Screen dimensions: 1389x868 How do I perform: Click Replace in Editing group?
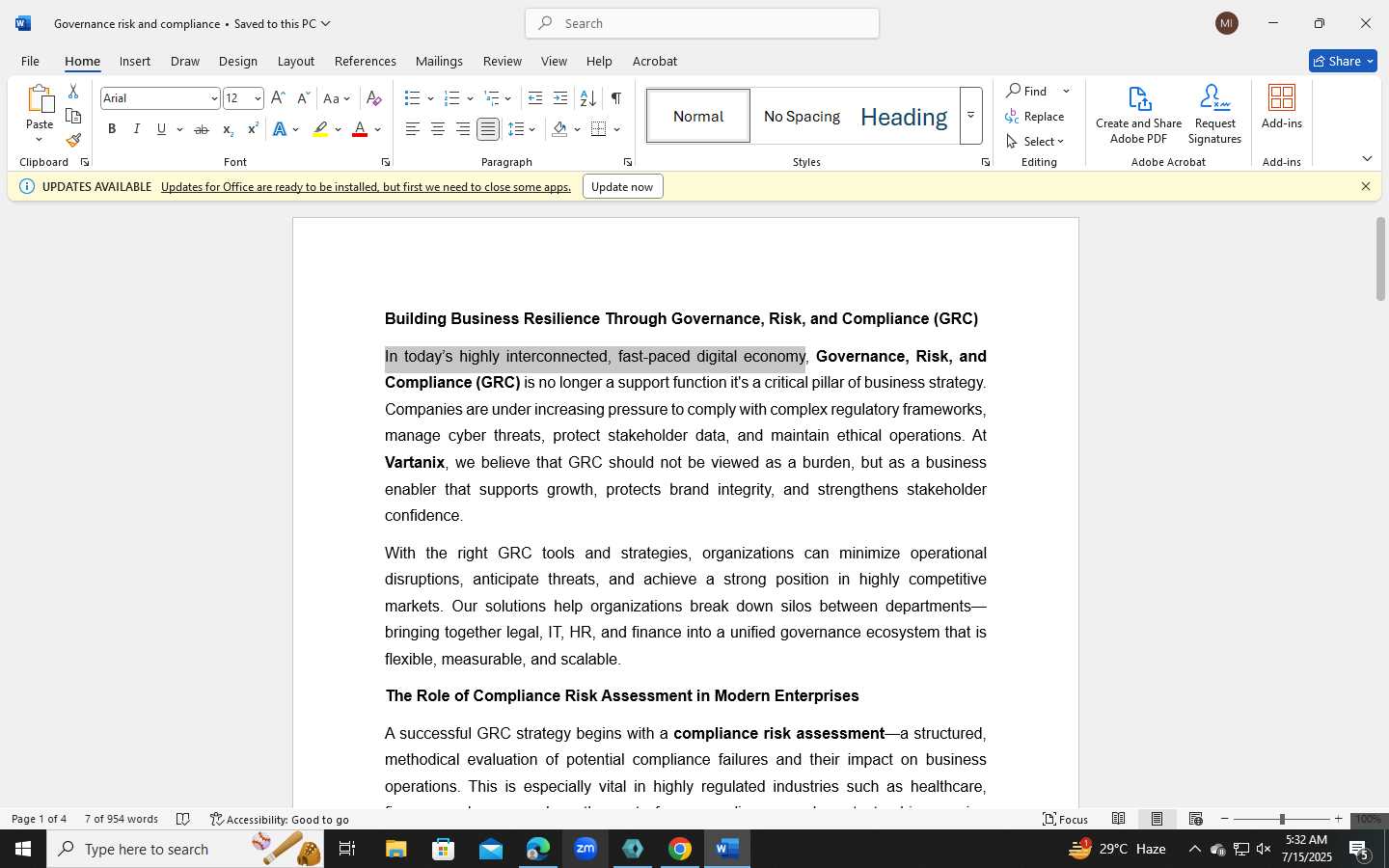point(1035,116)
